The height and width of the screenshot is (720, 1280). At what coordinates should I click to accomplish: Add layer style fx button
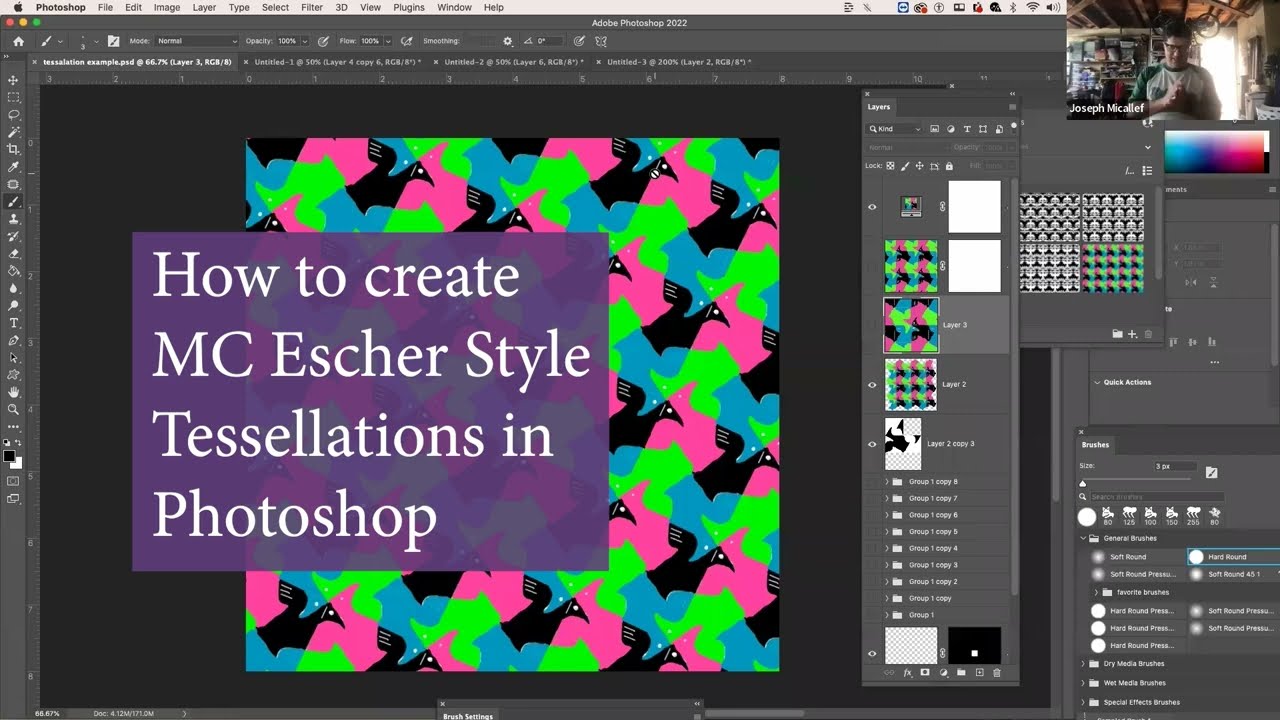tap(908, 673)
